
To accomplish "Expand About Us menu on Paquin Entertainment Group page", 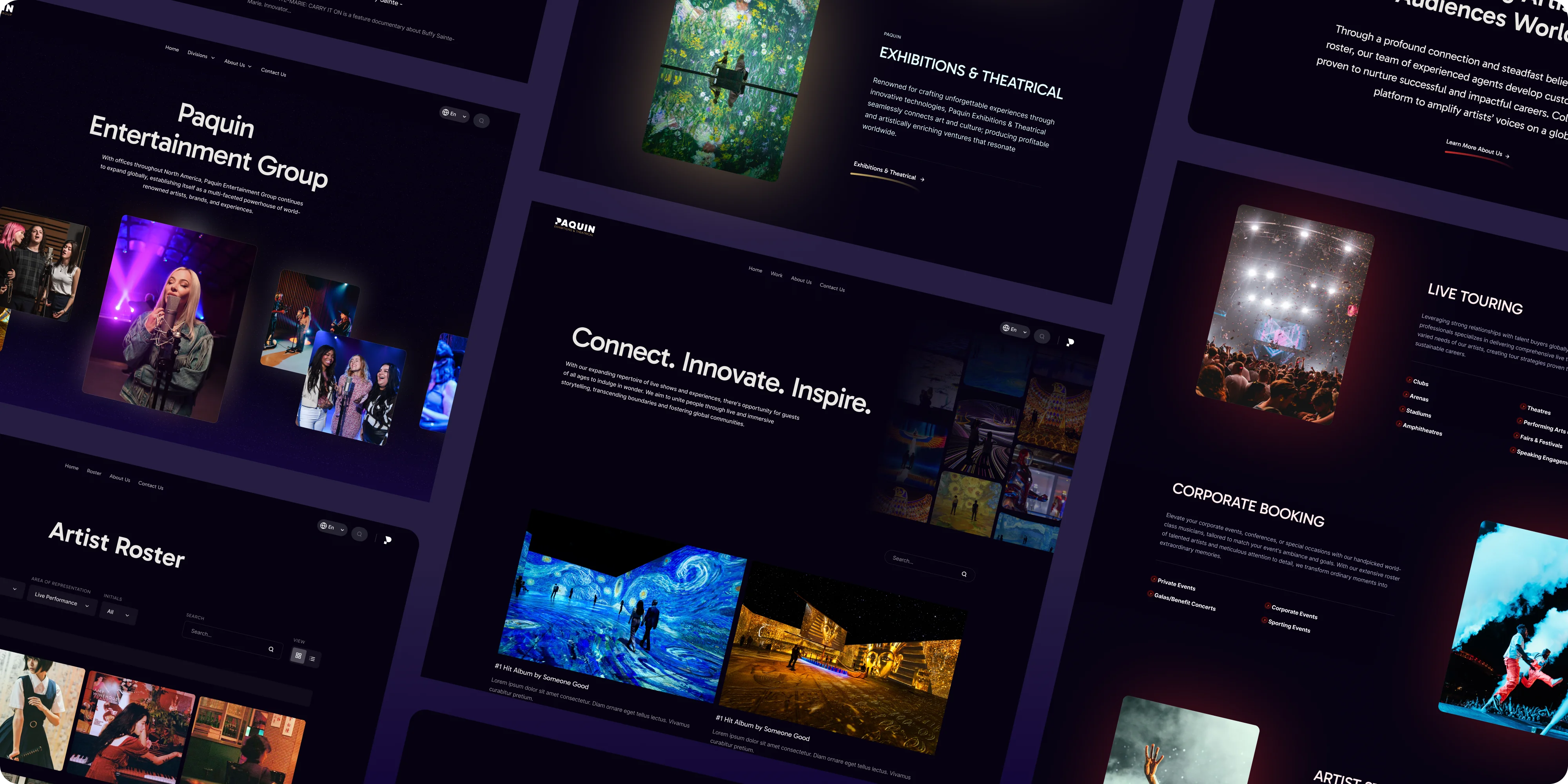I will click(x=238, y=64).
